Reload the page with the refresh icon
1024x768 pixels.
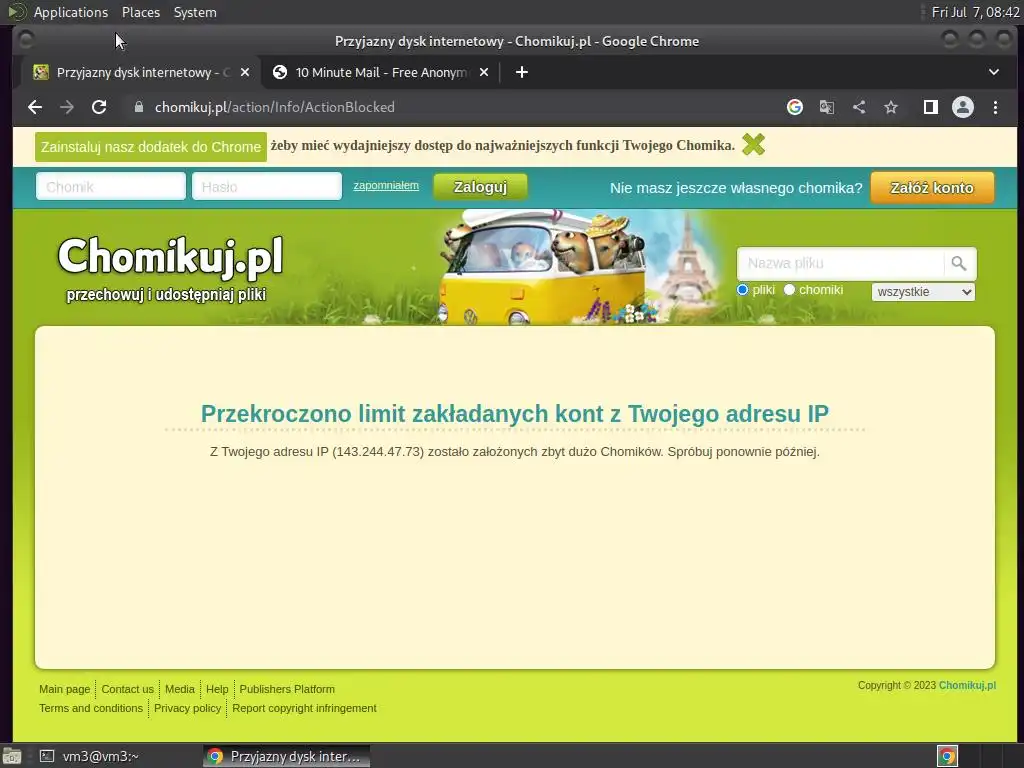99,107
